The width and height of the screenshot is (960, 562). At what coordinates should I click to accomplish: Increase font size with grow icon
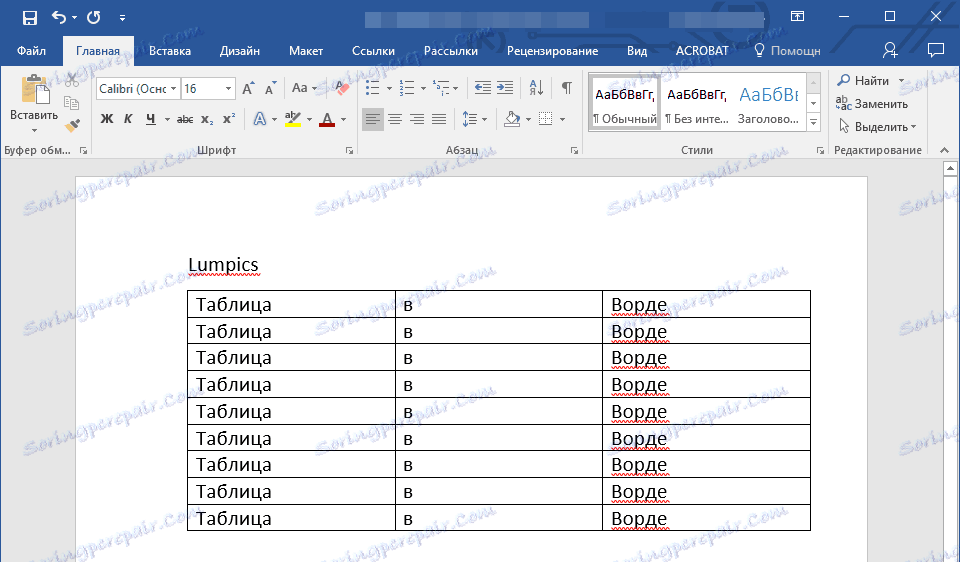pos(248,89)
